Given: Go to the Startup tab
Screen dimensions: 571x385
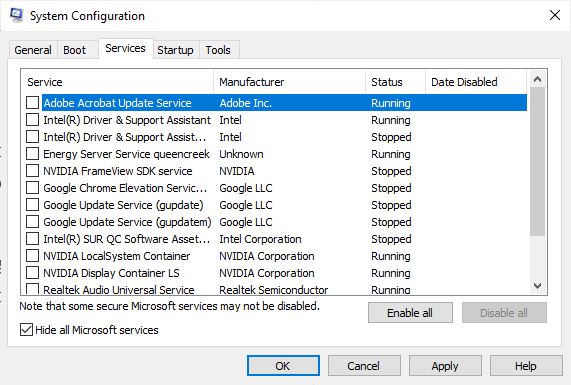Looking at the screenshot, I should point(175,50).
